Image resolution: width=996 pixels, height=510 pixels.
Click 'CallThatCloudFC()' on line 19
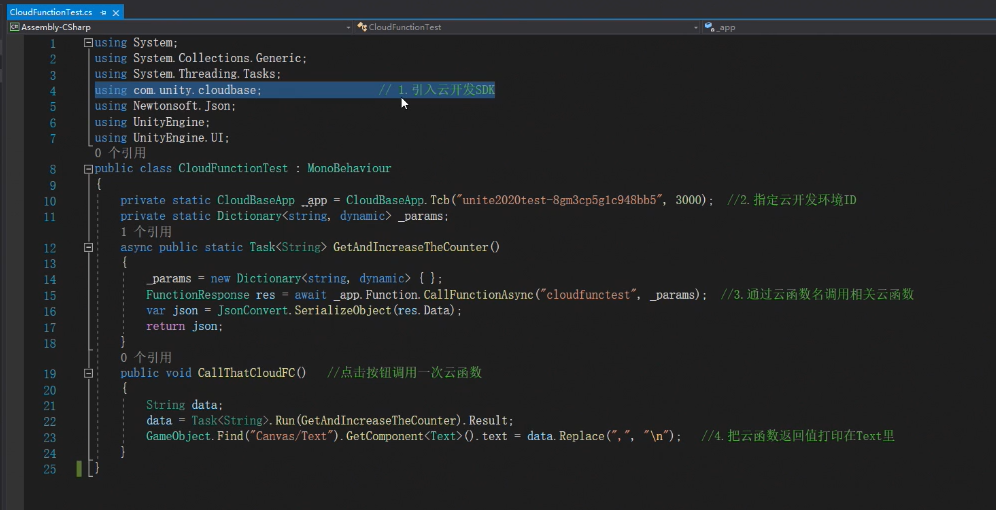point(252,373)
